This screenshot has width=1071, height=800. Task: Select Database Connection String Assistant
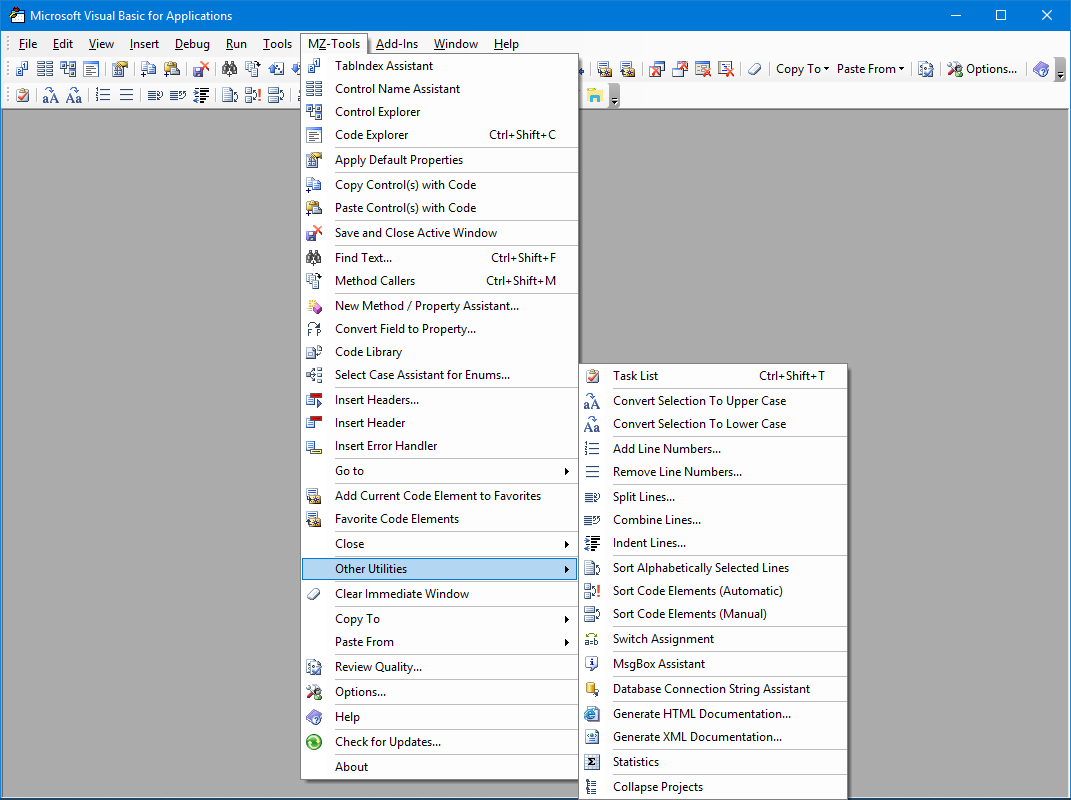coord(713,689)
